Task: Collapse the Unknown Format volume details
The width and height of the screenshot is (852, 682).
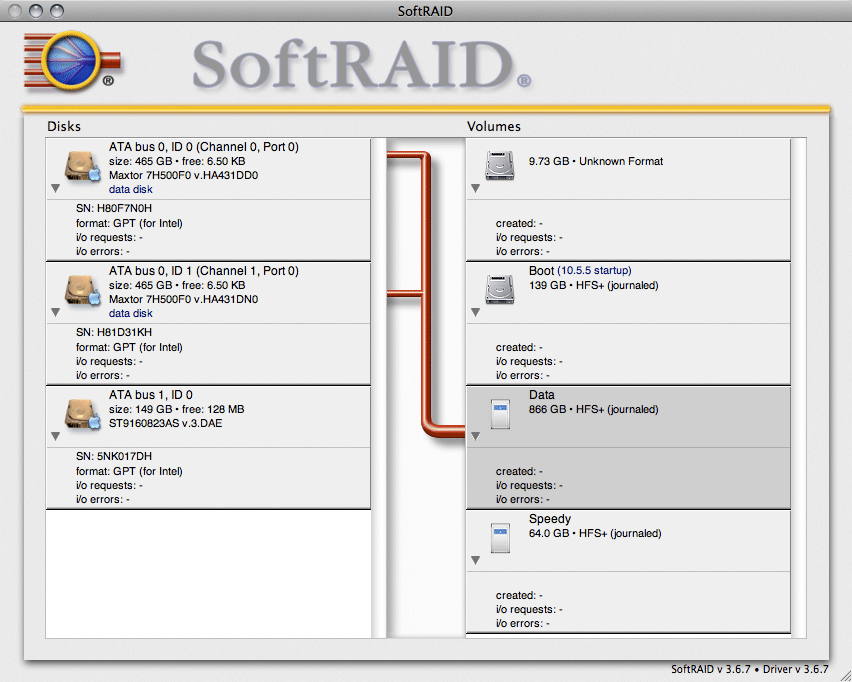Action: coord(475,188)
